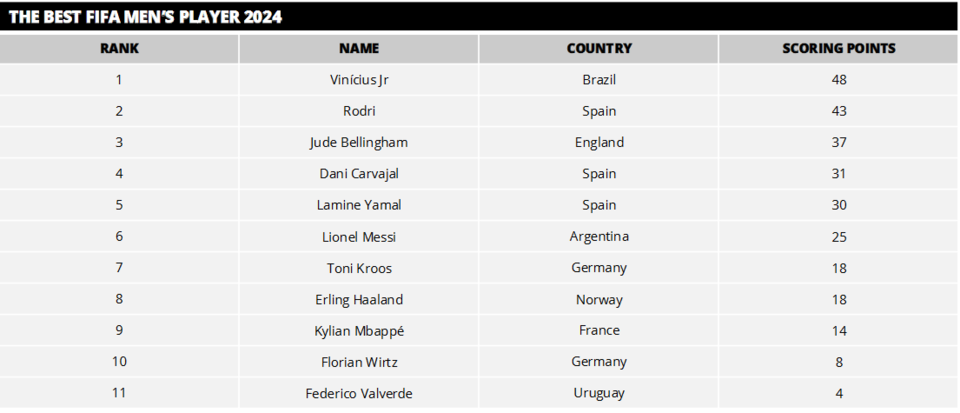This screenshot has width=960, height=413.
Task: Select the Florian Wirtz cell
Action: (x=359, y=362)
